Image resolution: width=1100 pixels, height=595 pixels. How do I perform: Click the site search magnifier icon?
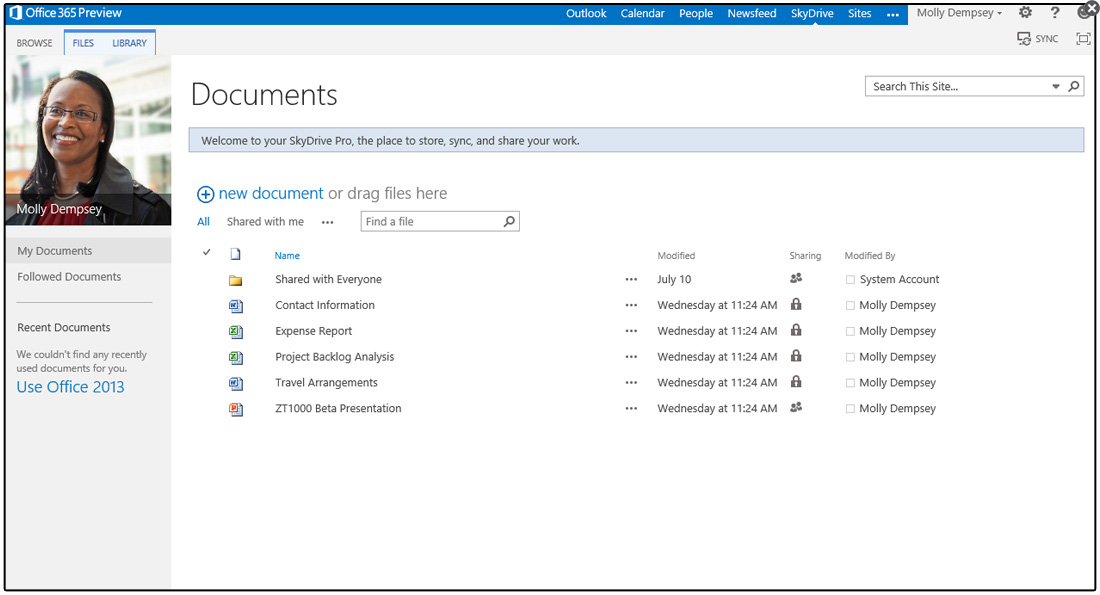coord(1074,86)
